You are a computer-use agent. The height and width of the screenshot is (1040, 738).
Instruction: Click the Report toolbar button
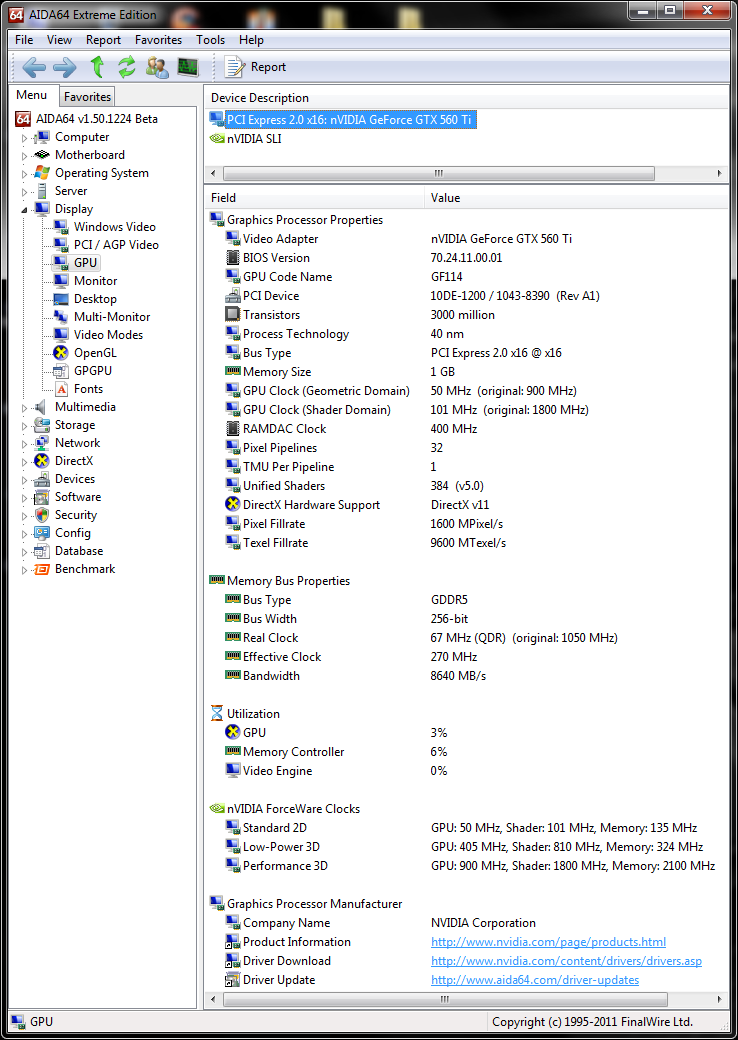pos(255,67)
